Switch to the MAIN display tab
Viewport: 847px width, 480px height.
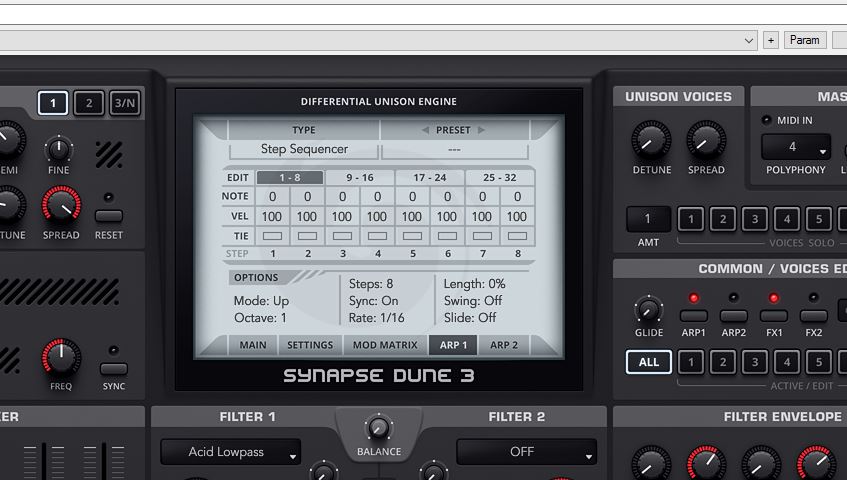click(x=253, y=345)
